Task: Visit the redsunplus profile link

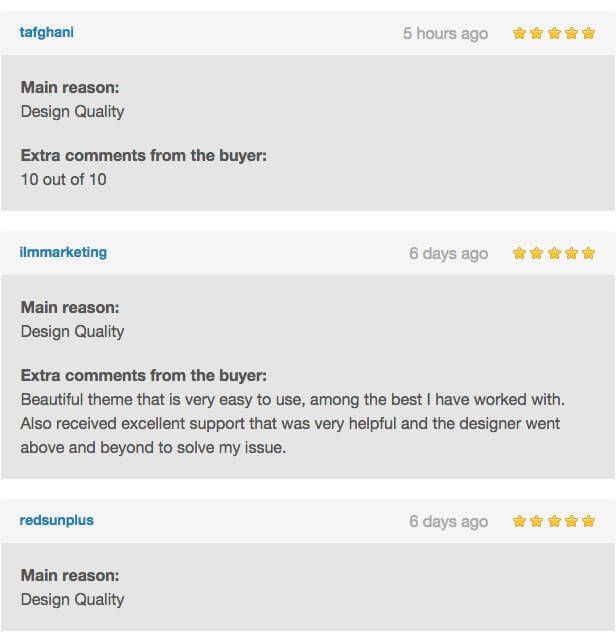Action: tap(57, 520)
